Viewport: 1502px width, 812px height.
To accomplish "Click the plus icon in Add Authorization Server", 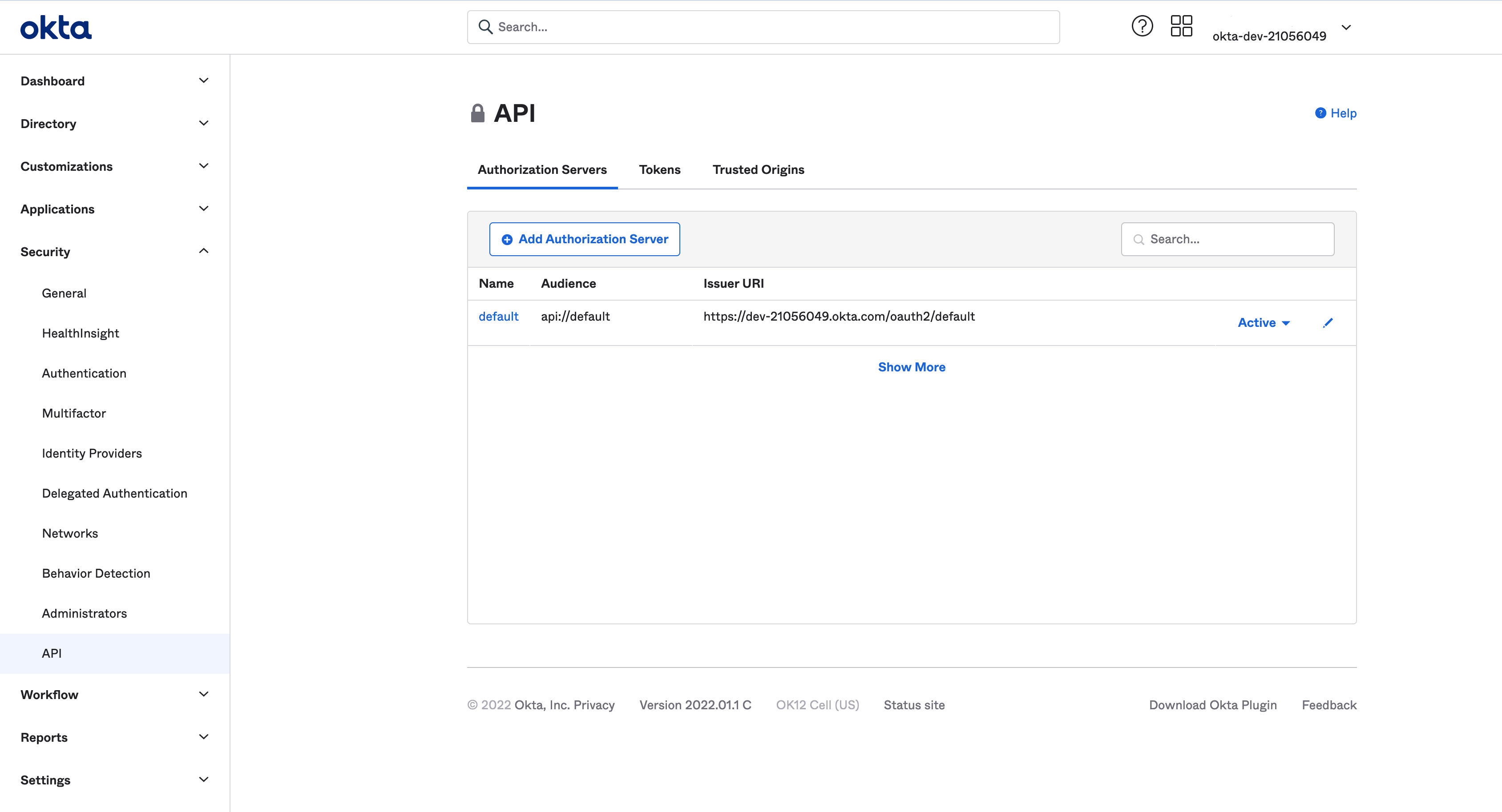I will point(507,239).
